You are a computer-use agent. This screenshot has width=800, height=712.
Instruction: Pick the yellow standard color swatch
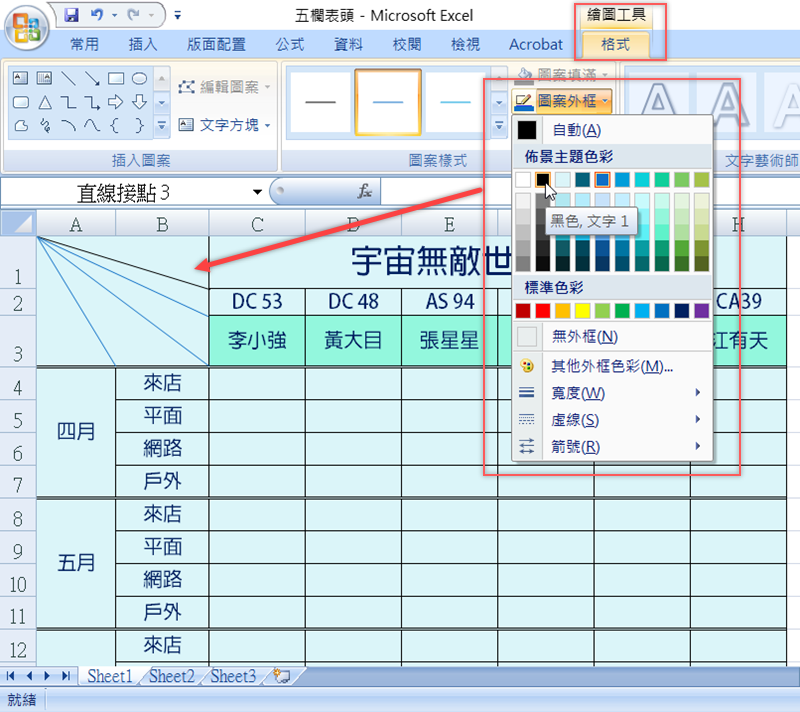pos(582,311)
